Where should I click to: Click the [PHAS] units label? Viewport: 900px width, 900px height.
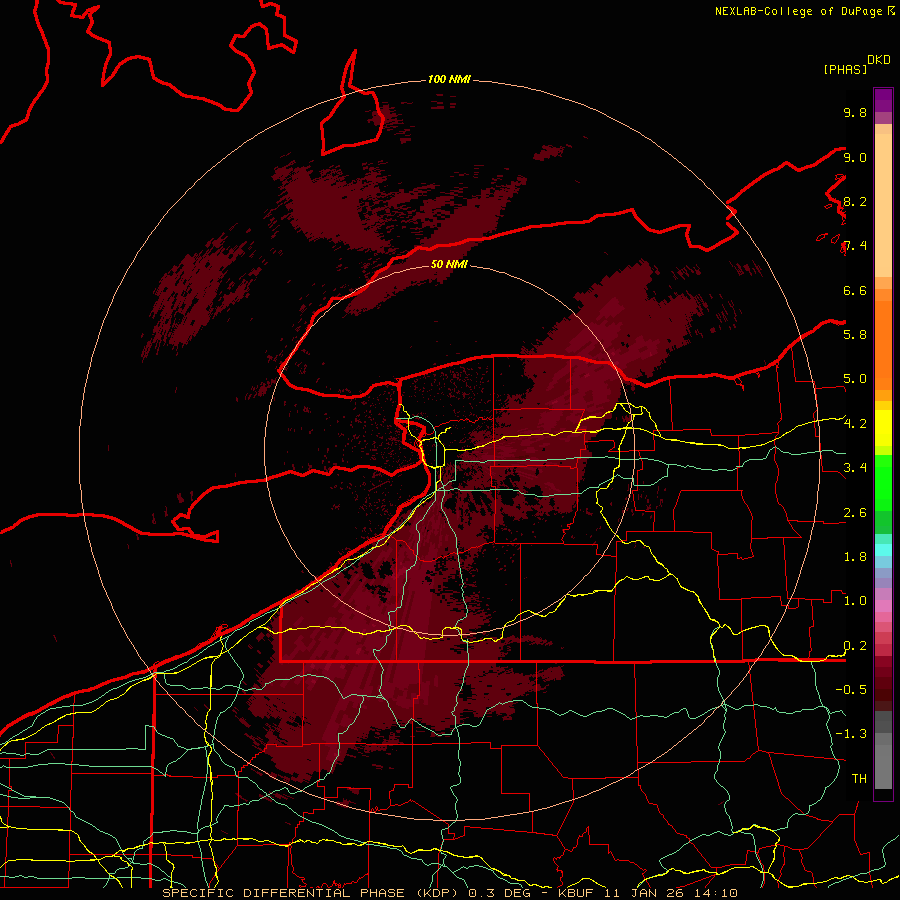845,69
